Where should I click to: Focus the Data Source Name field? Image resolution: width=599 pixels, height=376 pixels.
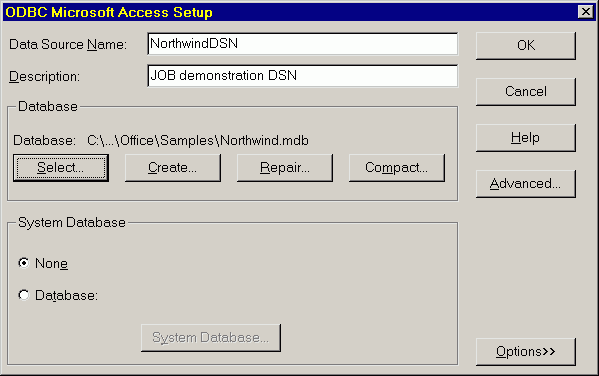point(303,44)
